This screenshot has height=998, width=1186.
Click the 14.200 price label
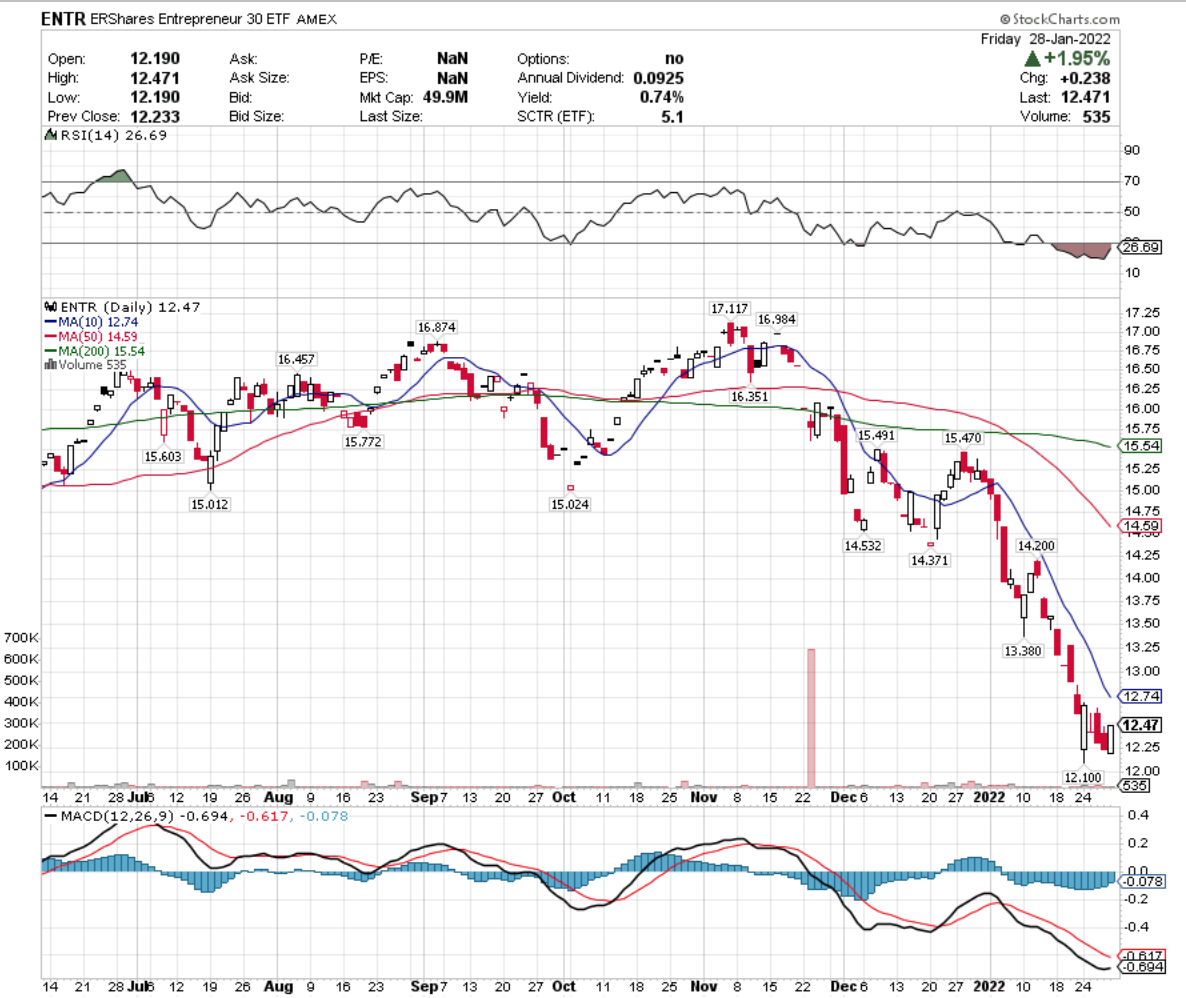point(1036,546)
